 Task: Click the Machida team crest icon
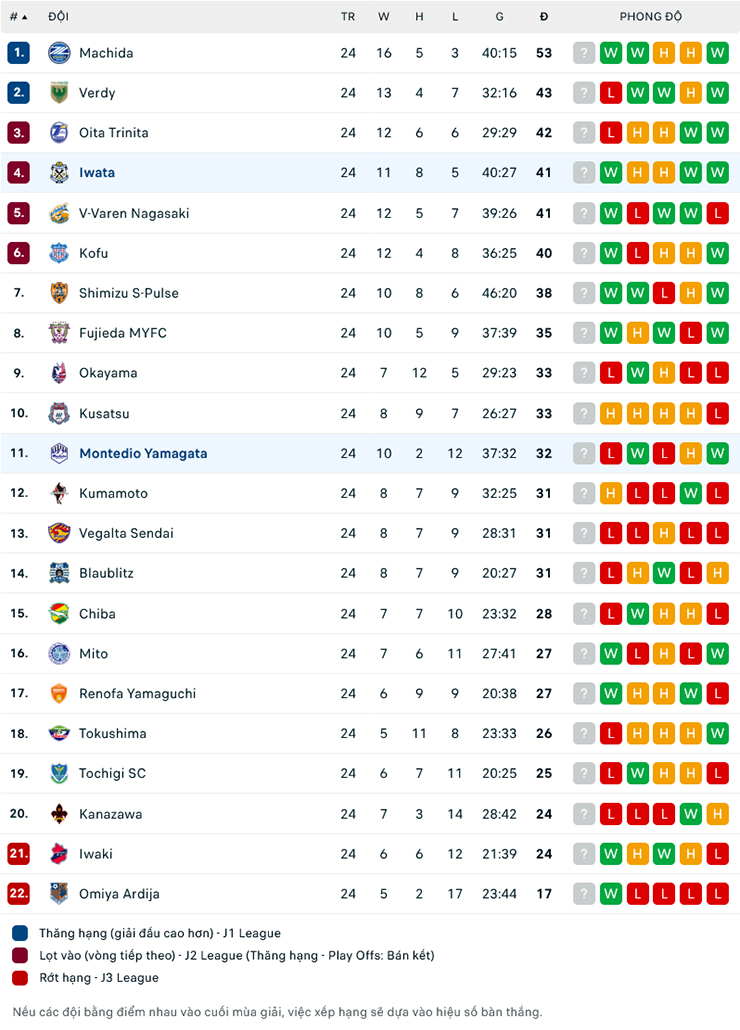pos(59,53)
